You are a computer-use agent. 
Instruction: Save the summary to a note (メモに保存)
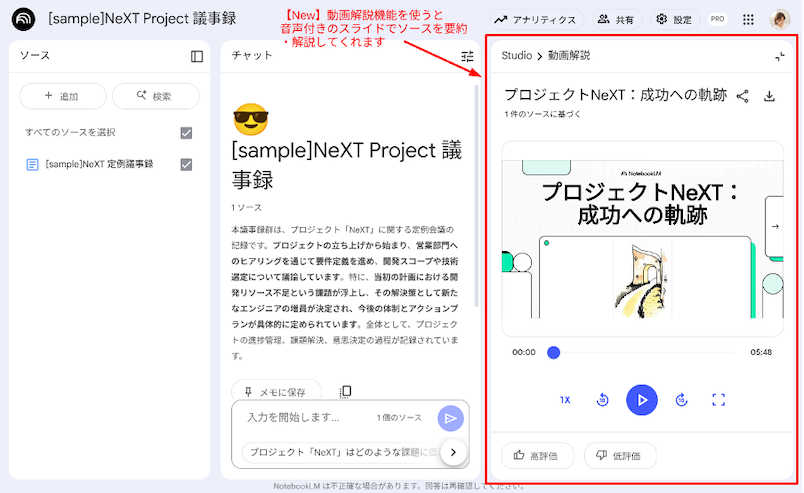click(276, 392)
